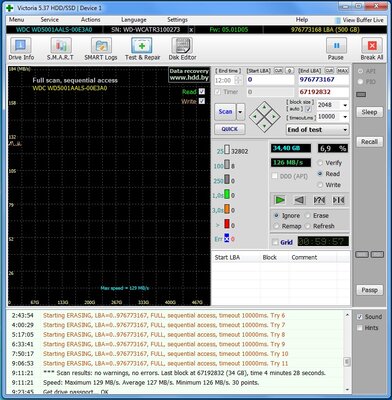Click the Passp button
Screen dimensions: 392x400
(x=369, y=290)
